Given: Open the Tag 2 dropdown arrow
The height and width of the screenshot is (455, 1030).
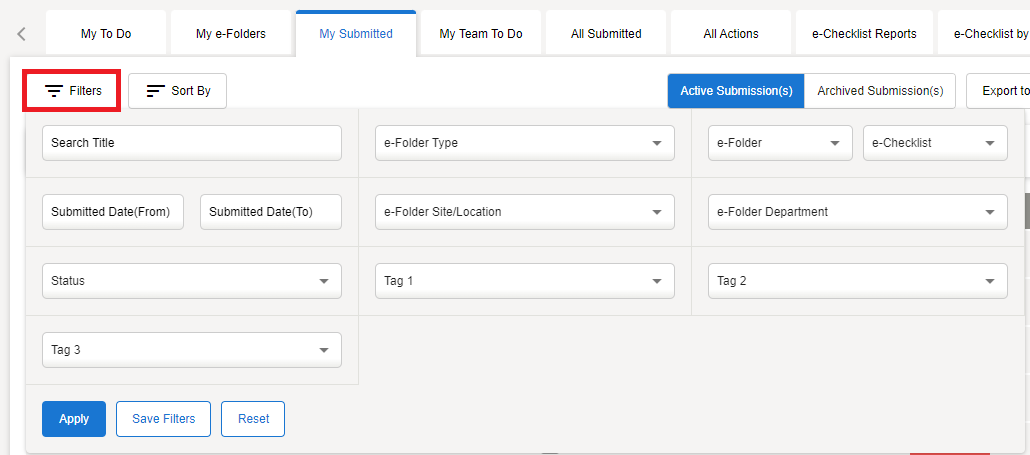Looking at the screenshot, I should tap(990, 282).
